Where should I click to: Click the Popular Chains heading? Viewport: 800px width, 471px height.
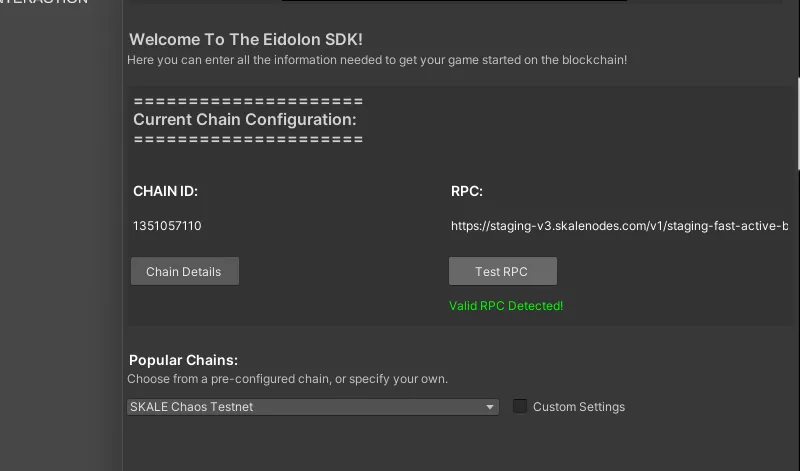(x=183, y=360)
